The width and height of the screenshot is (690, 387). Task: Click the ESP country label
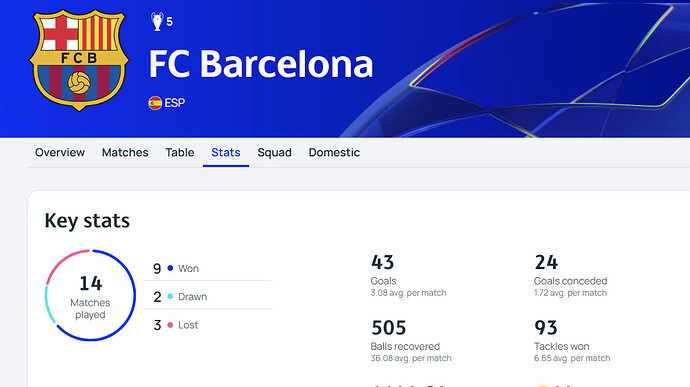175,103
